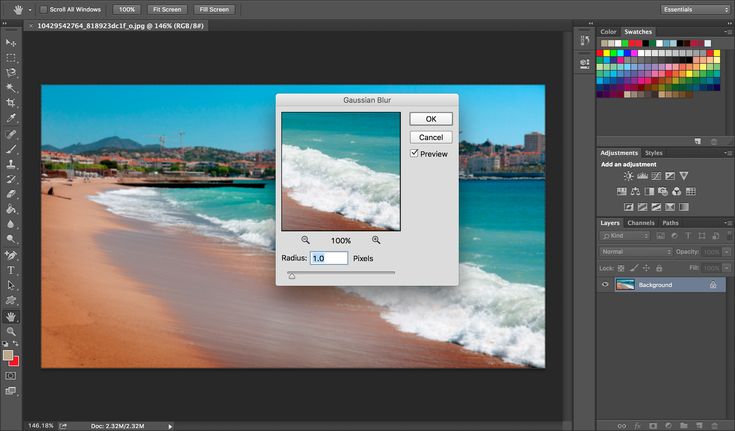Image resolution: width=735 pixels, height=431 pixels.
Task: Select the Dodge tool
Action: point(11,239)
